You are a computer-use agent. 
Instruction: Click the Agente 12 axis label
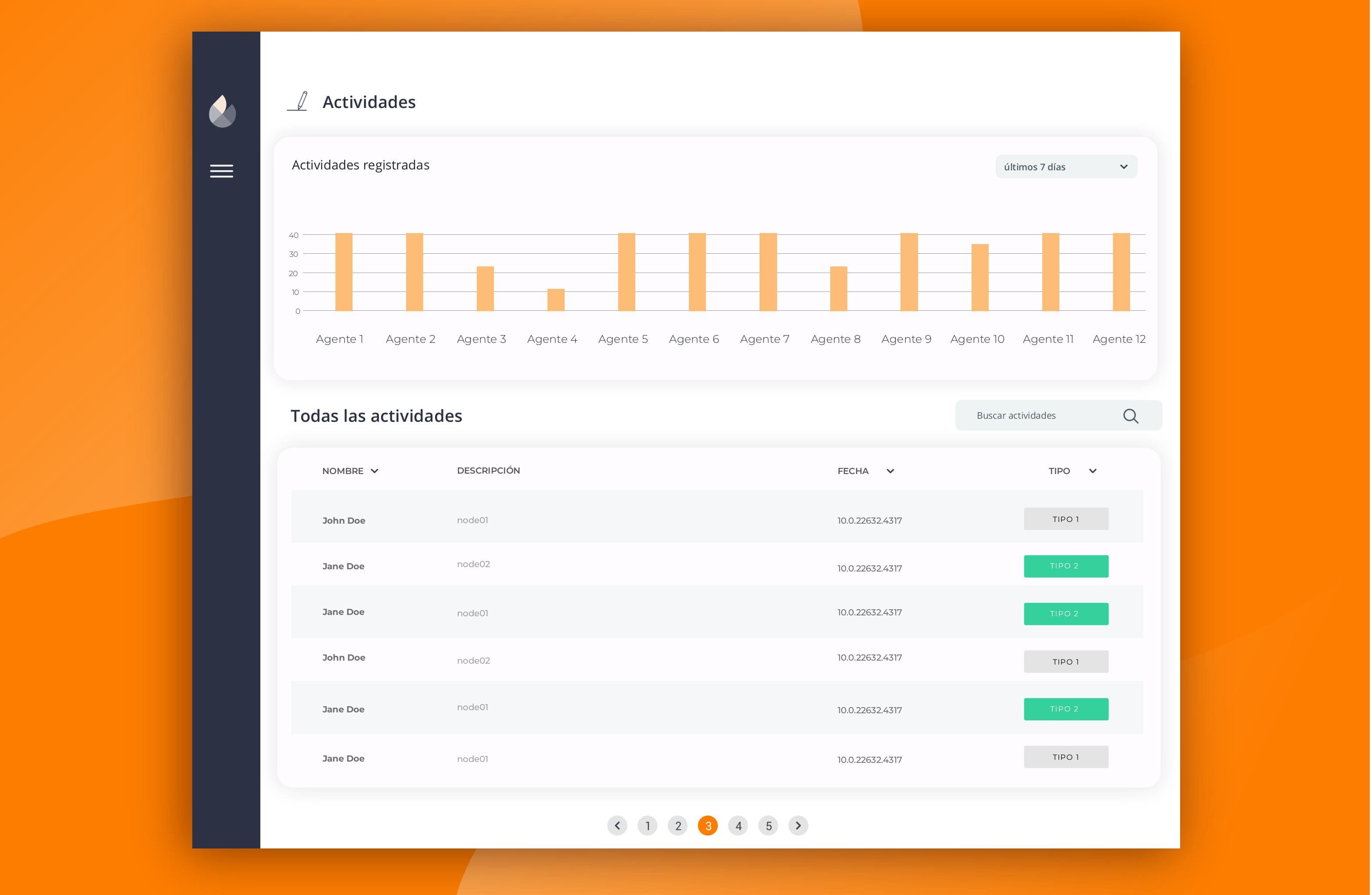point(1119,339)
